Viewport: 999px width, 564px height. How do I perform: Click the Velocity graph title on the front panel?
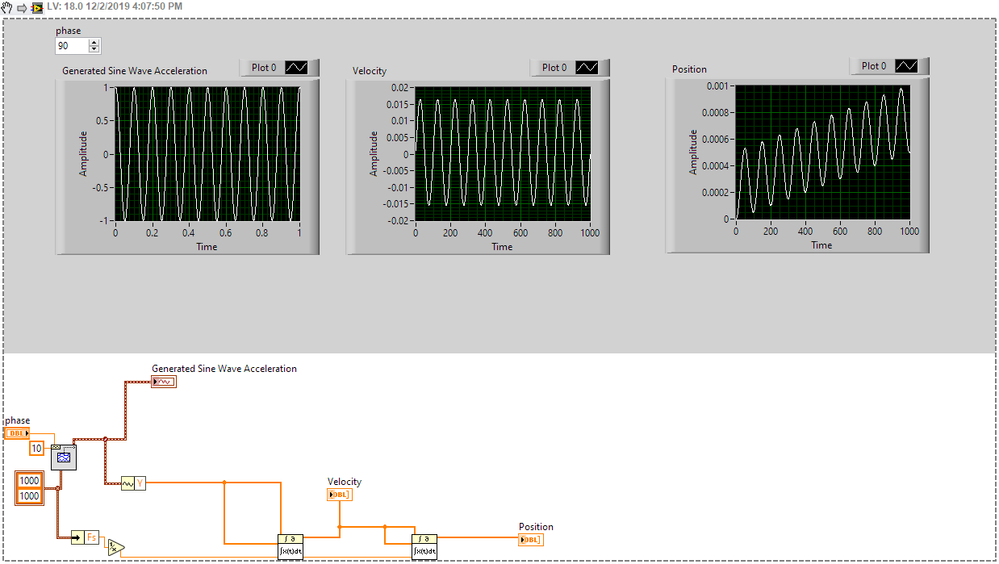pos(370,71)
